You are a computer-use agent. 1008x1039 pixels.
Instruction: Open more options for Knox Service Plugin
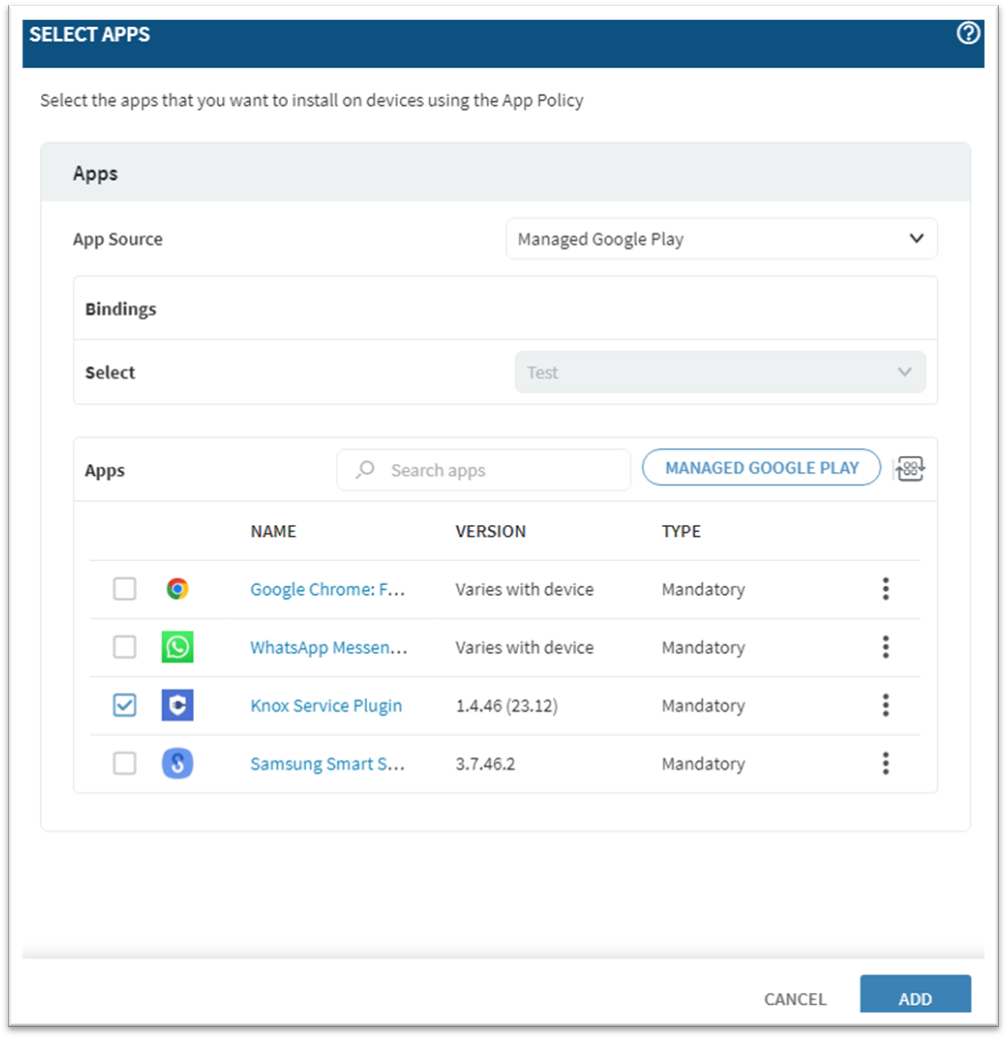click(x=885, y=706)
